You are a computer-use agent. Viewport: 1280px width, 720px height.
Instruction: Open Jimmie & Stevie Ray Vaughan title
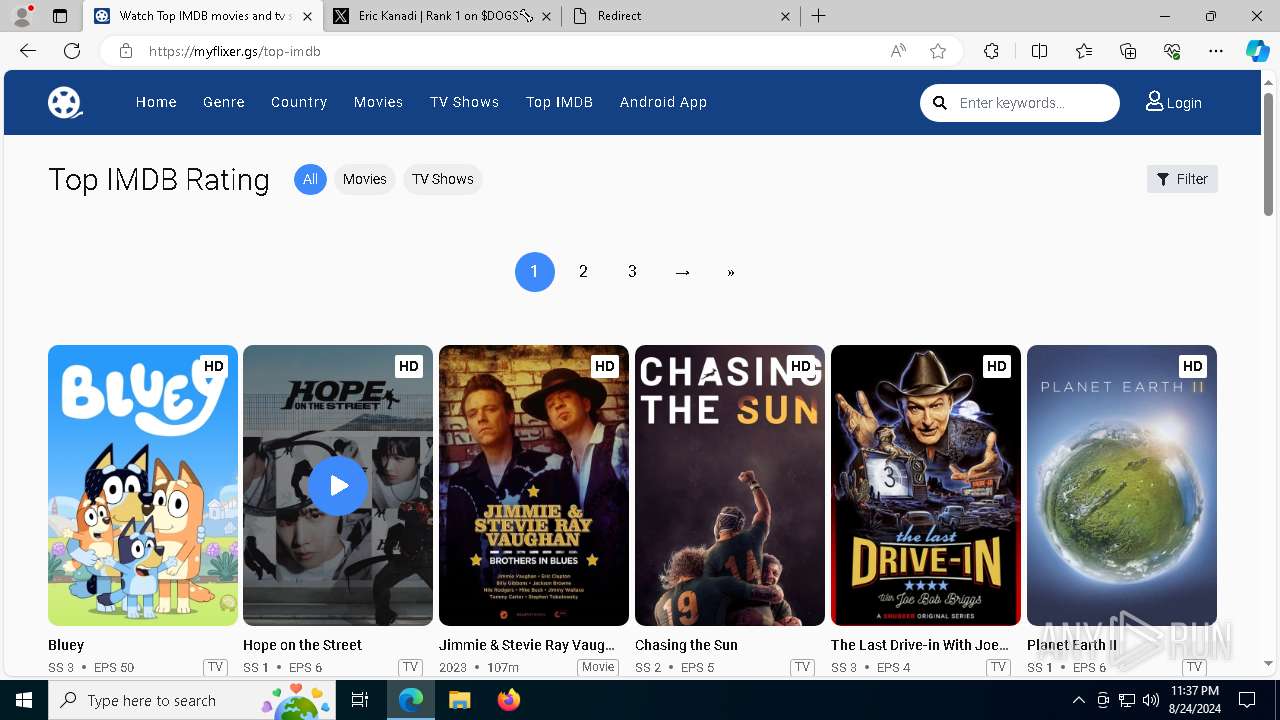527,645
